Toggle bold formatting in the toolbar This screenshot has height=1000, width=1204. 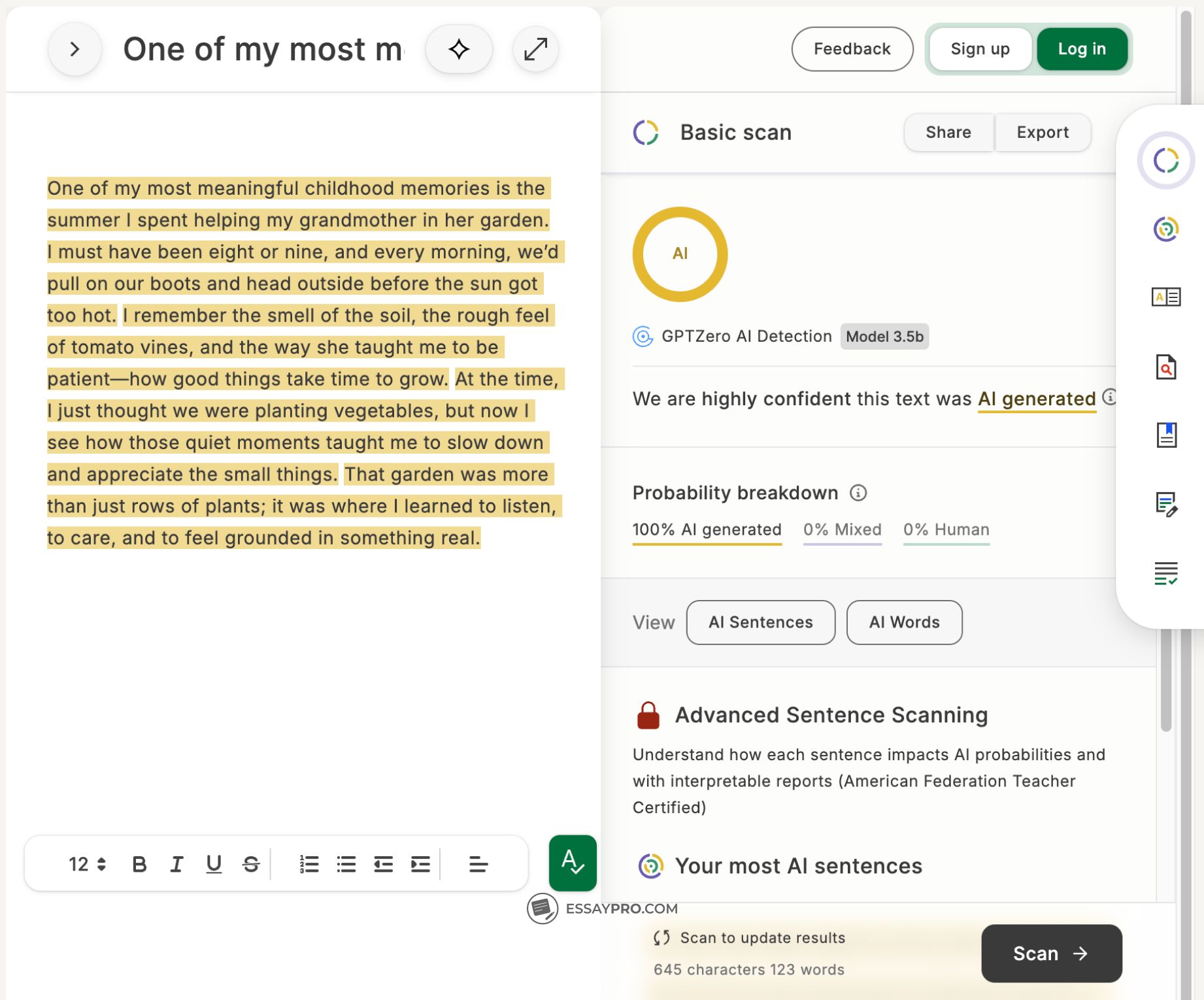point(139,864)
